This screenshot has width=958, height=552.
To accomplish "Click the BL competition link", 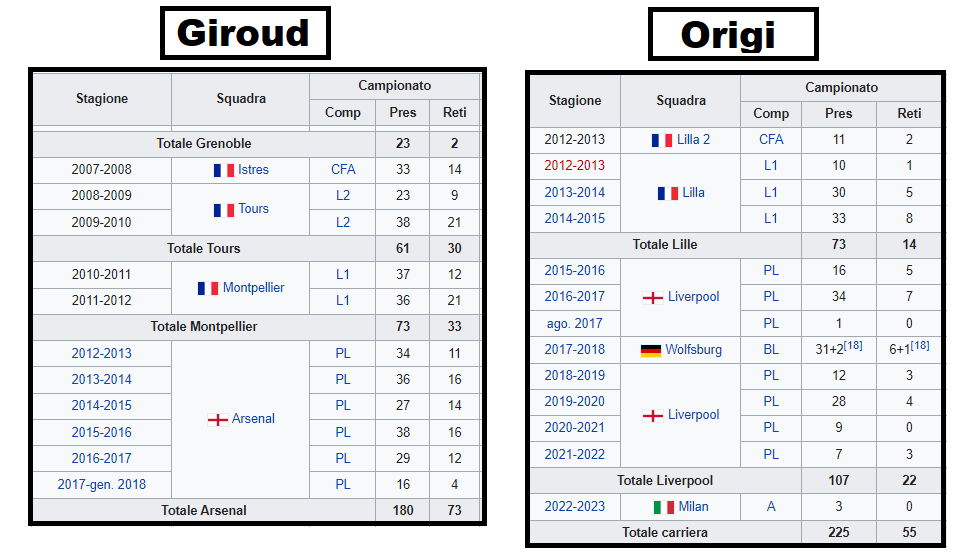I will tap(770, 350).
